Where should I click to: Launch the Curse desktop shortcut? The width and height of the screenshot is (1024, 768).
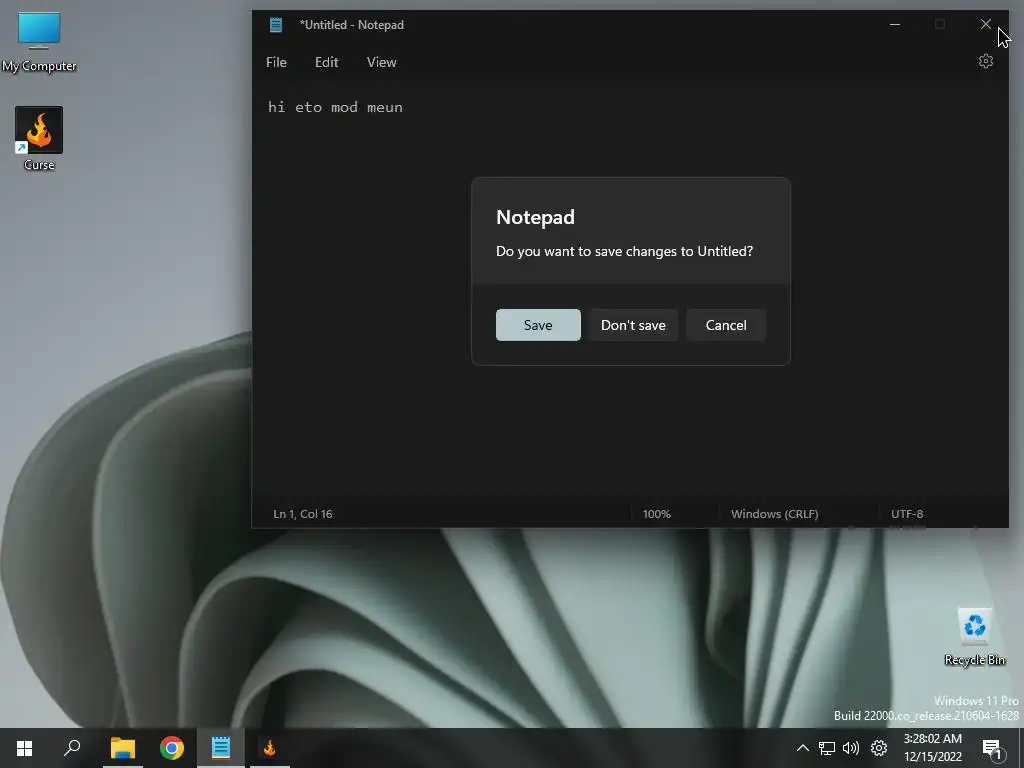coord(39,138)
